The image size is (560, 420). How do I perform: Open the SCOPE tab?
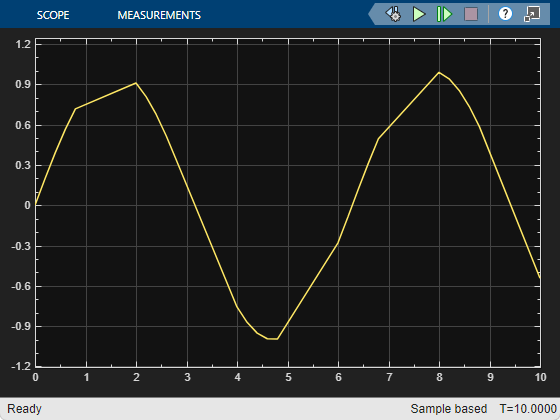point(53,15)
